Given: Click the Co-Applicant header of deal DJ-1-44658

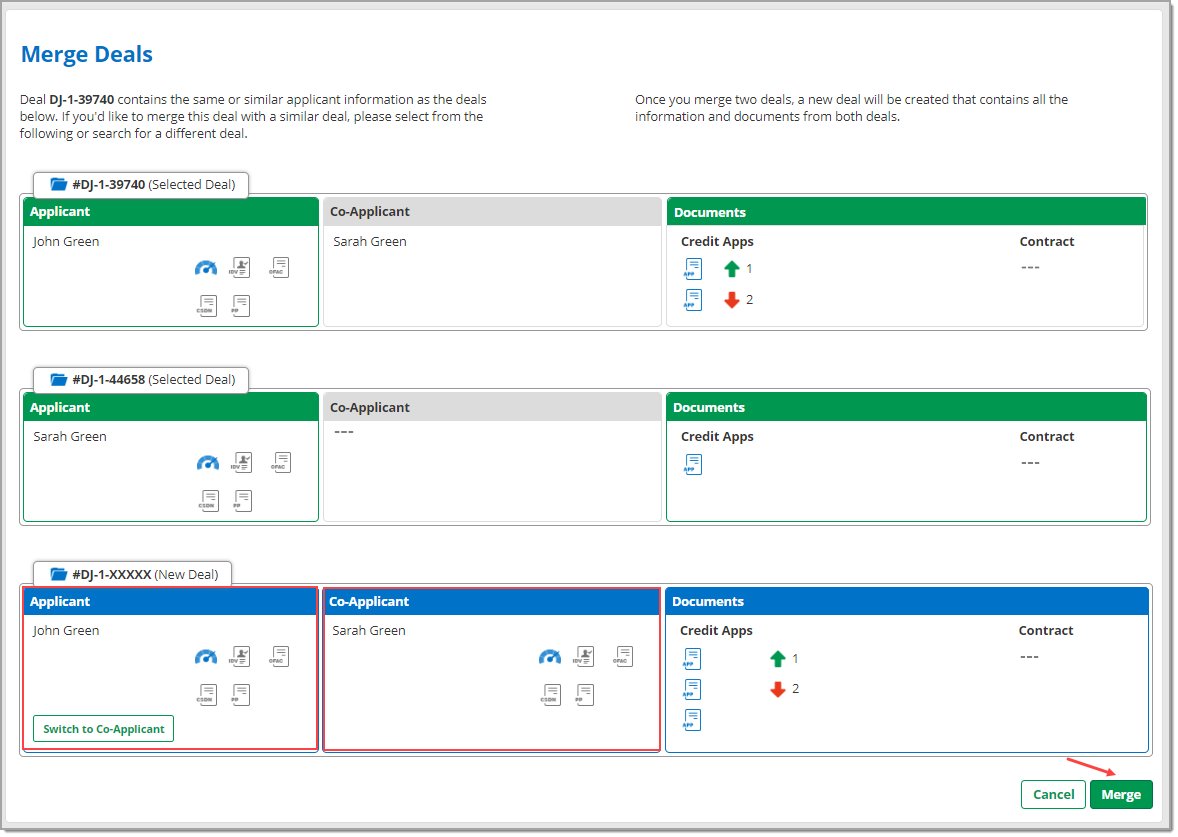Looking at the screenshot, I should pyautogui.click(x=492, y=407).
